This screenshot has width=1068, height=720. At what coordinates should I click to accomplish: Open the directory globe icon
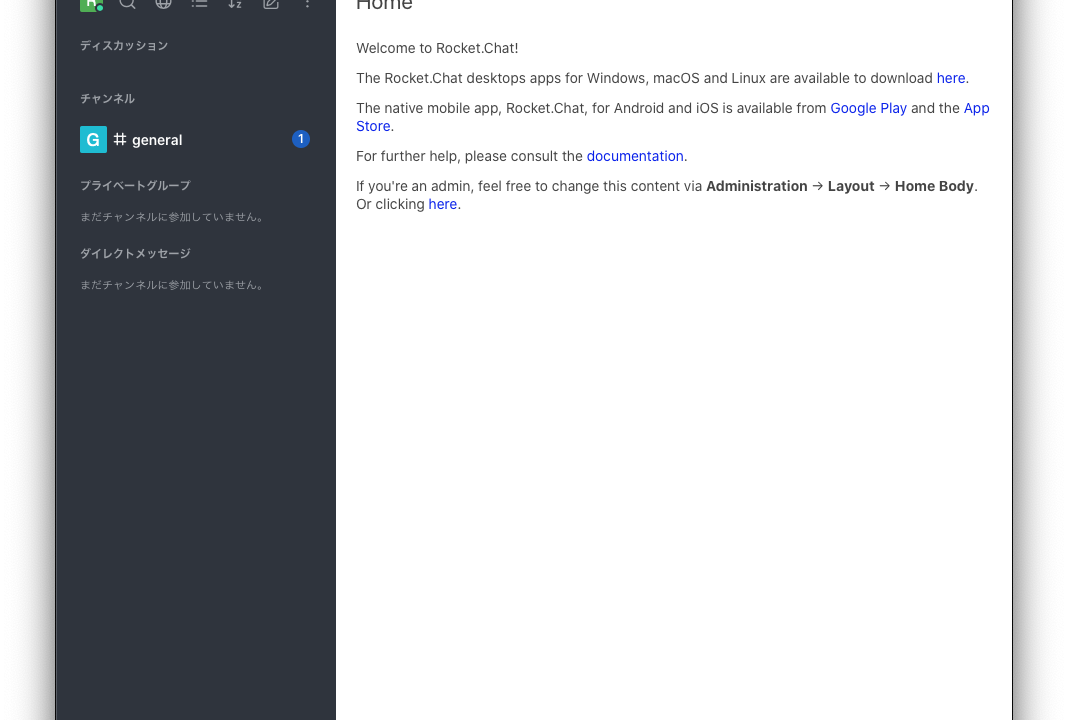[163, 4]
